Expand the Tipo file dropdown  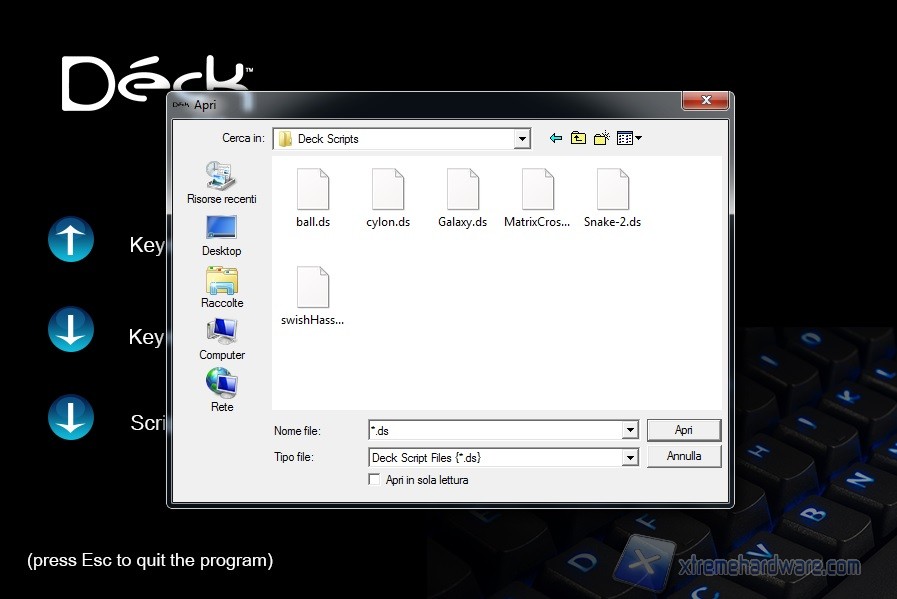click(630, 457)
